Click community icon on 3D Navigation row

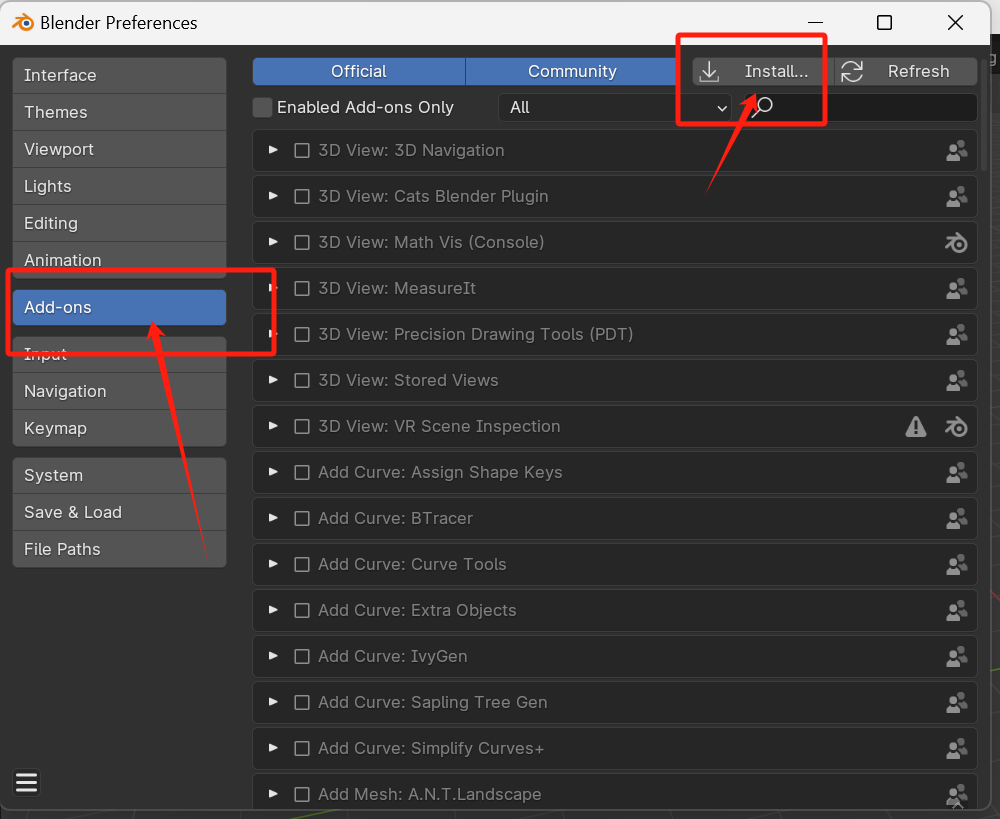coord(956,151)
